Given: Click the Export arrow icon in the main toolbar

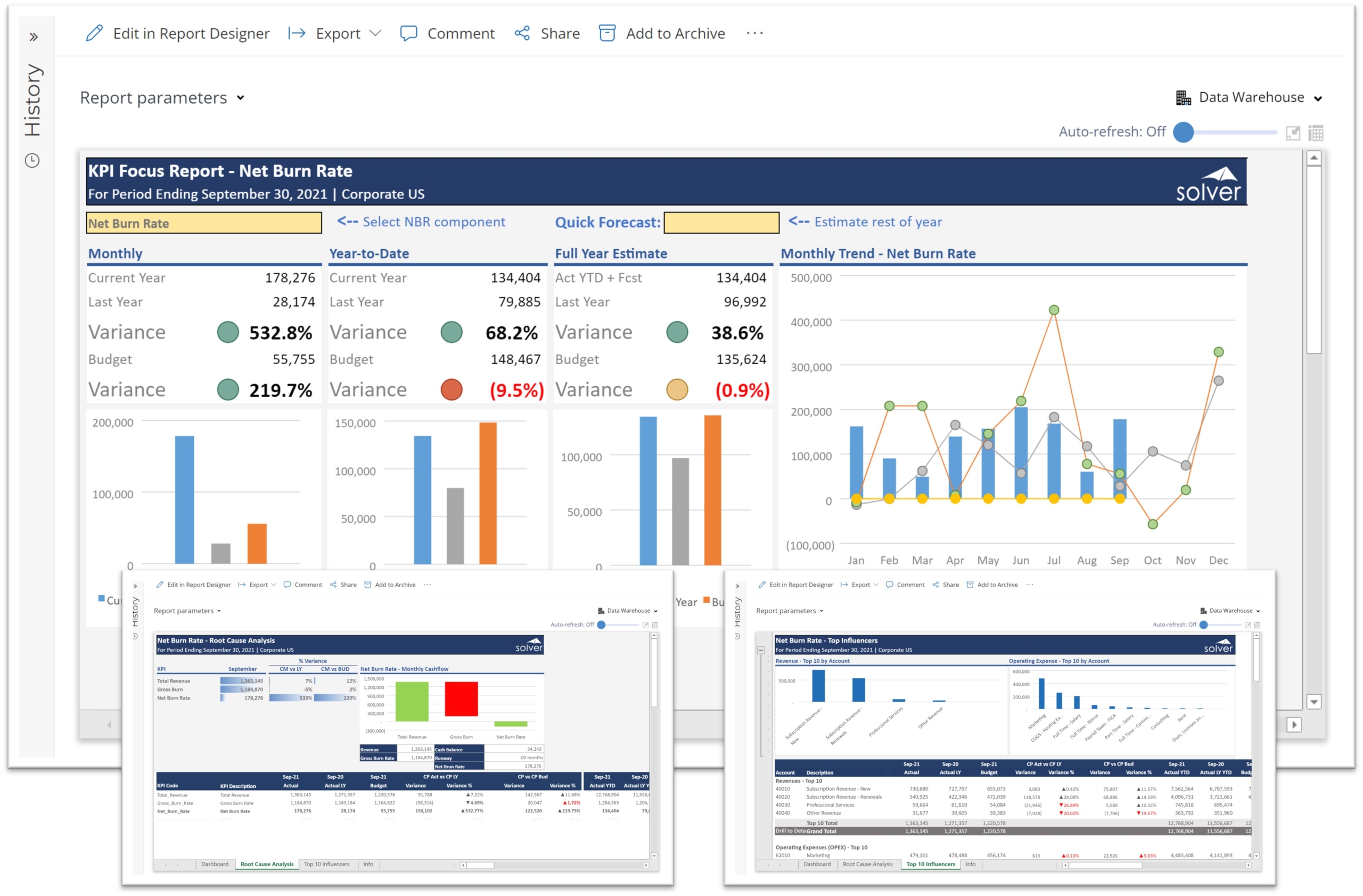Looking at the screenshot, I should pos(297,33).
